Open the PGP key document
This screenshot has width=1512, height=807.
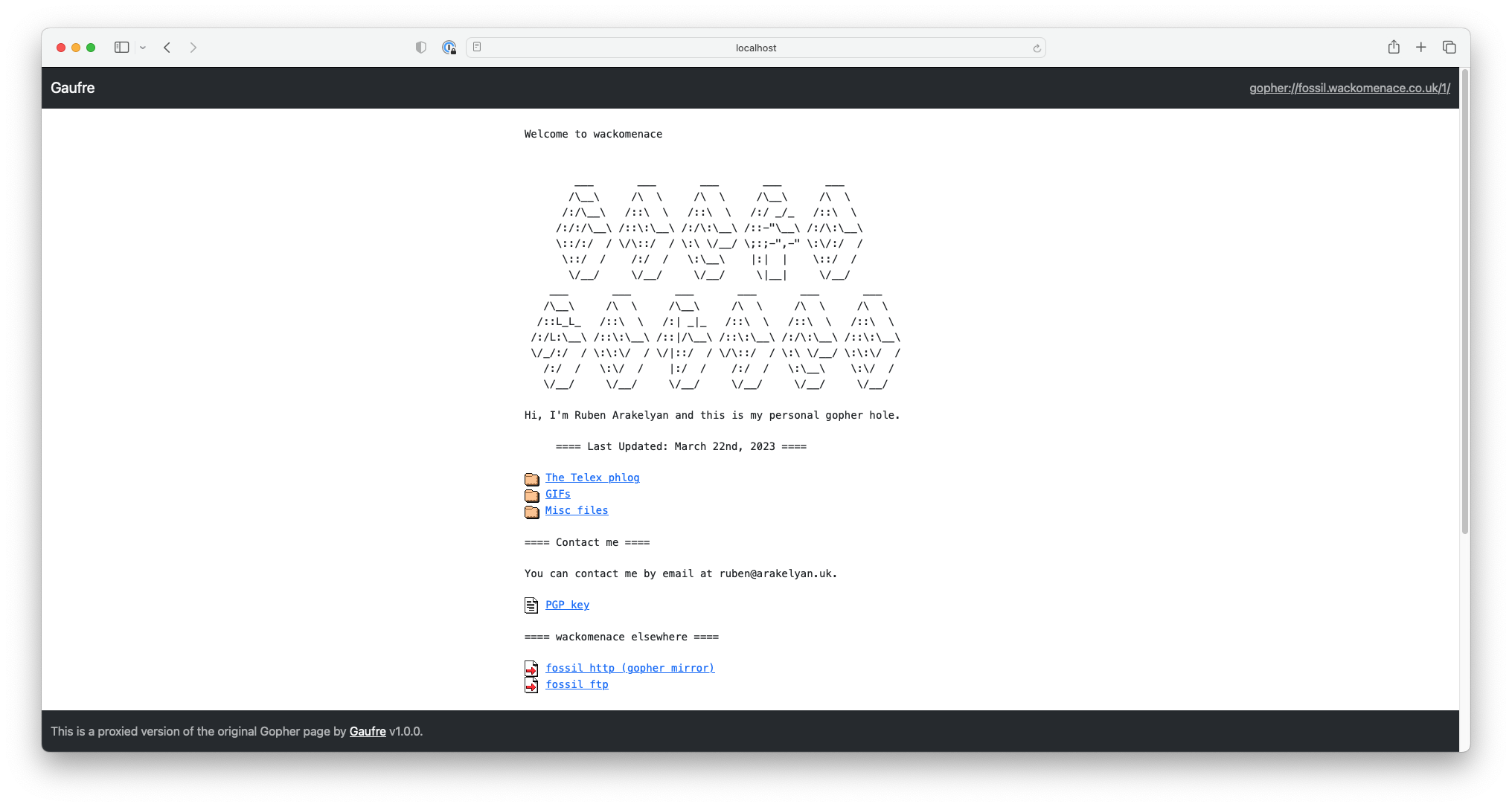point(567,605)
